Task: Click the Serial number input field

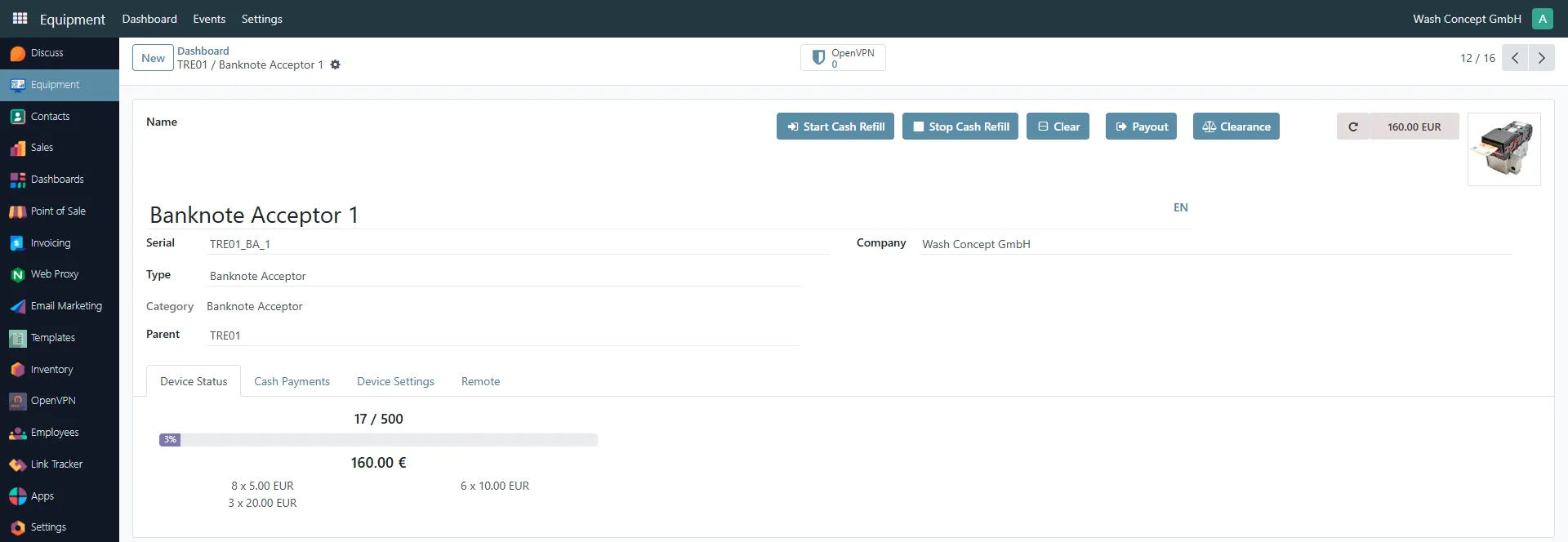Action: [518, 244]
